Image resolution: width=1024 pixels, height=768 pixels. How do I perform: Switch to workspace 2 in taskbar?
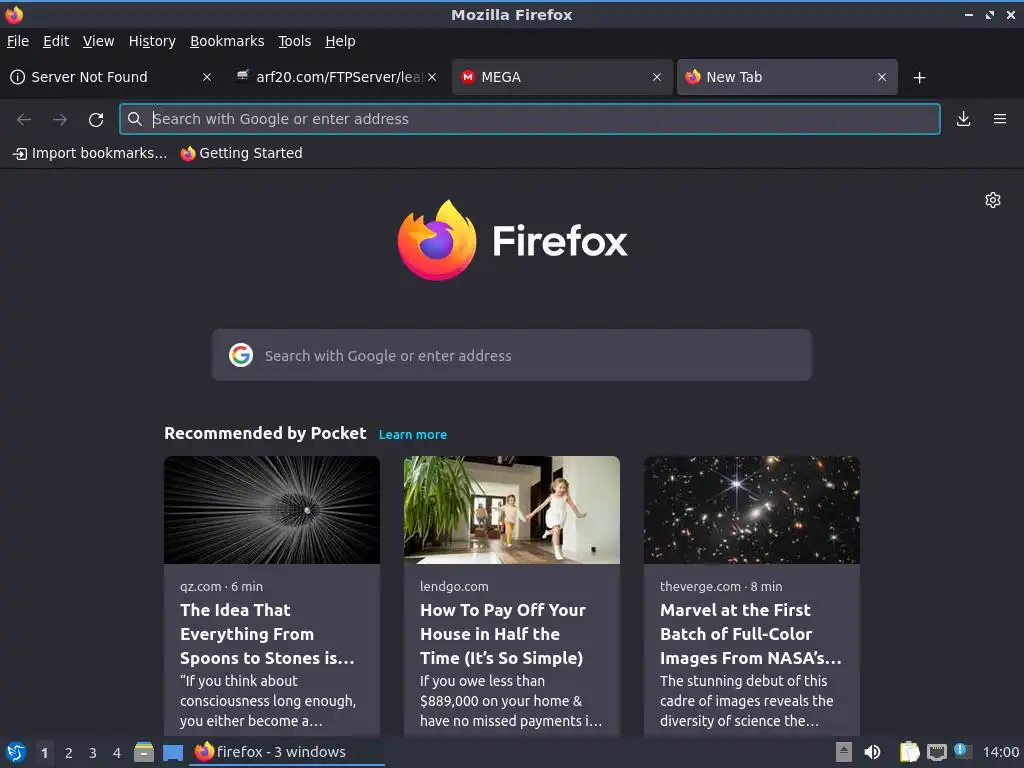tap(69, 753)
